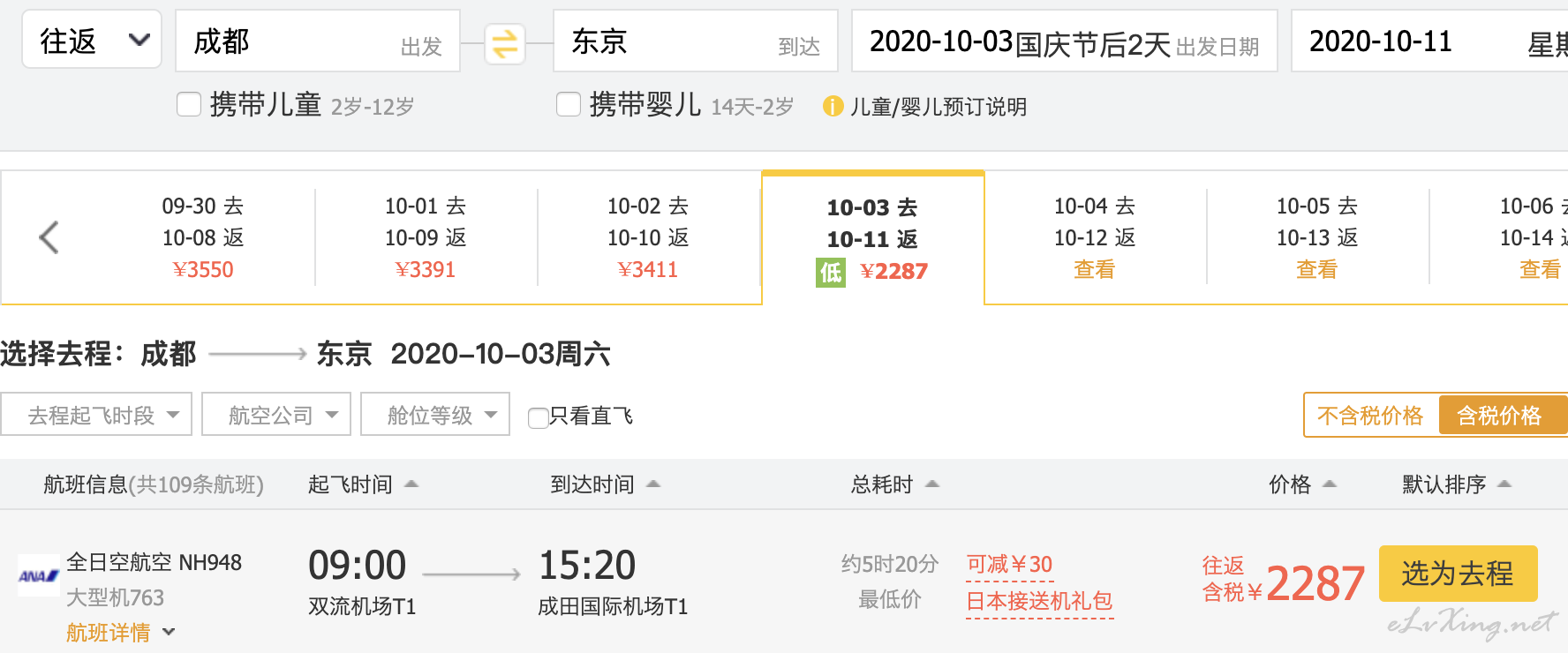Image resolution: width=1568 pixels, height=653 pixels.
Task: Sort by price arrow
Action: [1330, 484]
